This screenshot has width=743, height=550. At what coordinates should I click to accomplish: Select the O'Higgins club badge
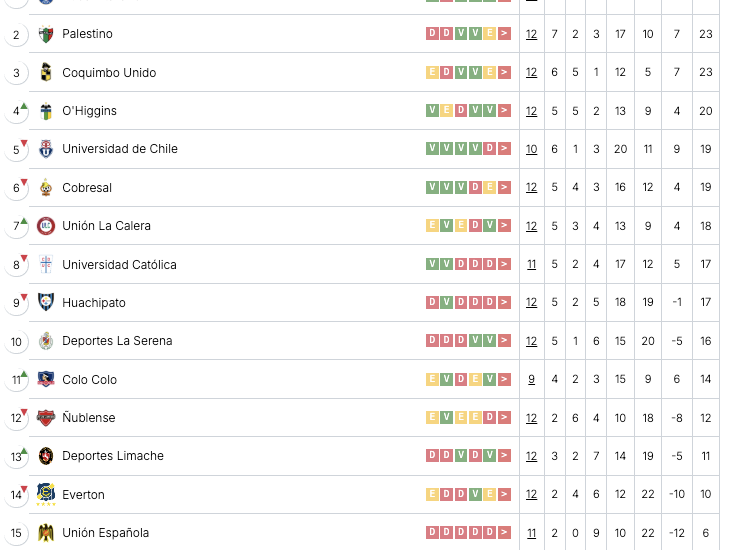click(46, 111)
